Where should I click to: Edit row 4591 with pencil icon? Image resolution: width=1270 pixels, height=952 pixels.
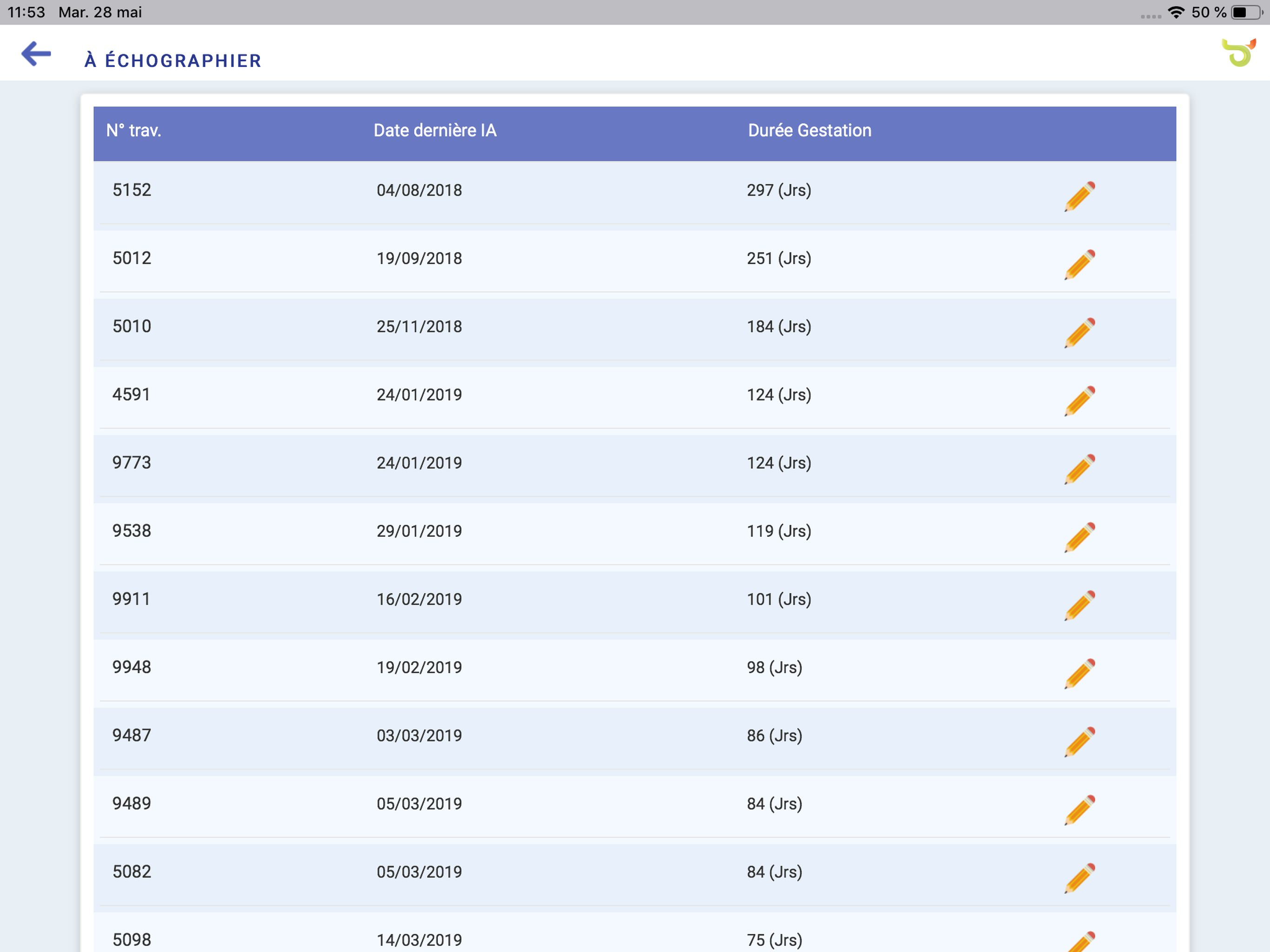1079,401
